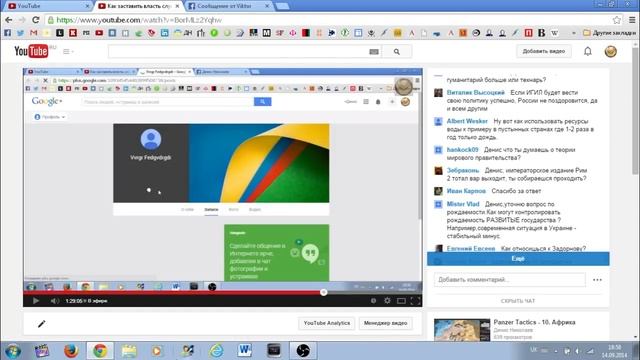Open the file explorer folder on taskbar
The width and height of the screenshot is (640, 360).
pyautogui.click(x=129, y=351)
